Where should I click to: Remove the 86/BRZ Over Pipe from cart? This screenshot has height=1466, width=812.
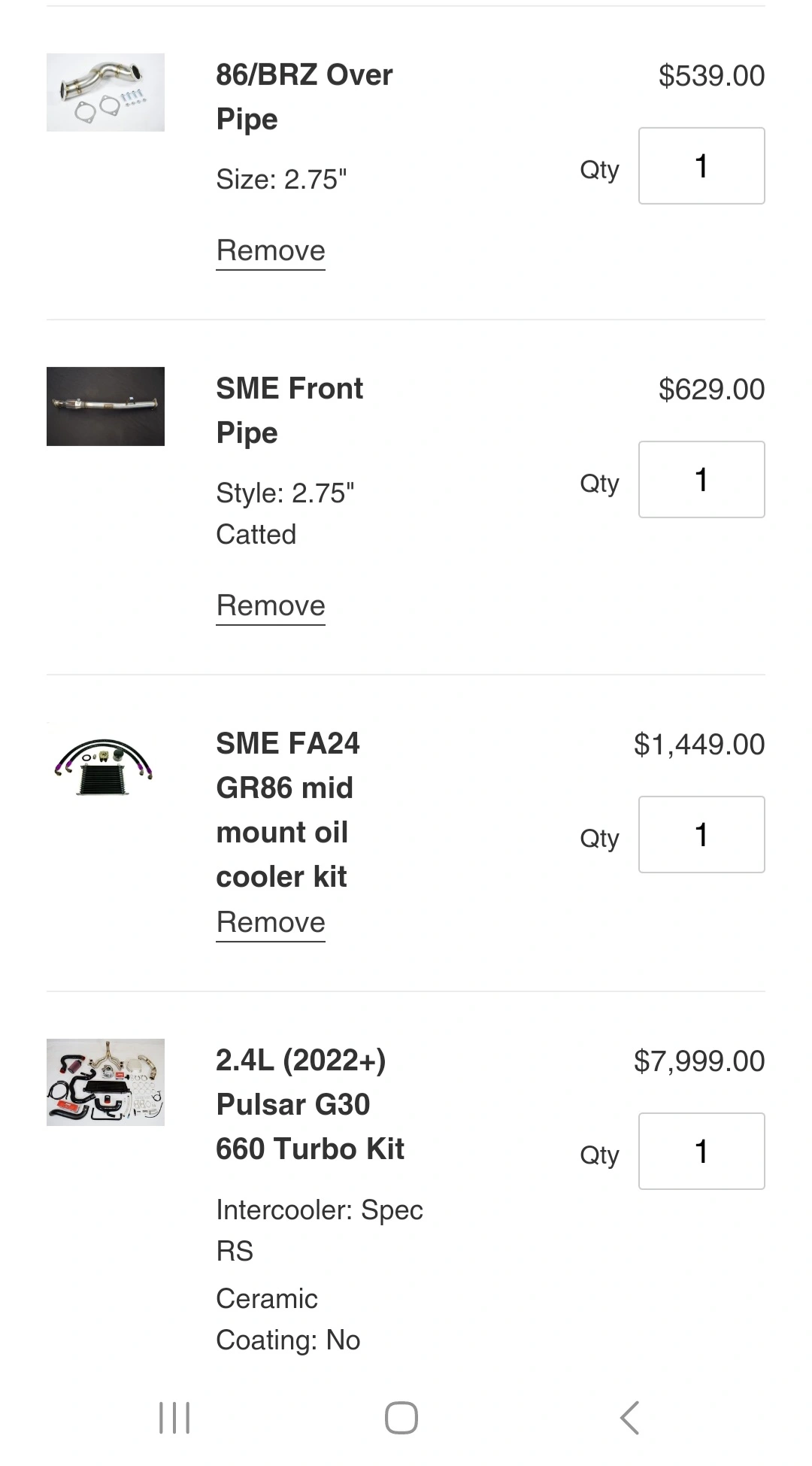[271, 250]
